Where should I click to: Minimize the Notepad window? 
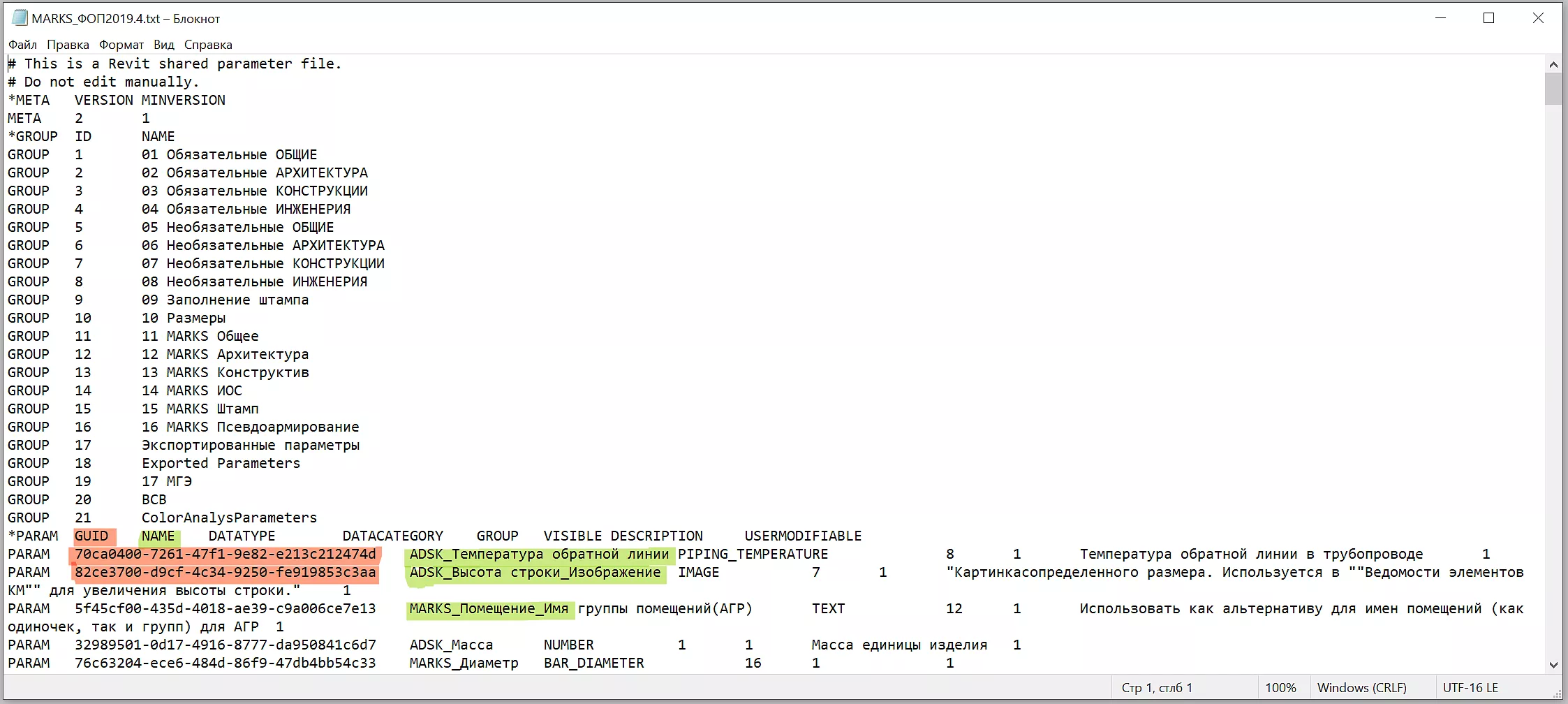(1440, 18)
